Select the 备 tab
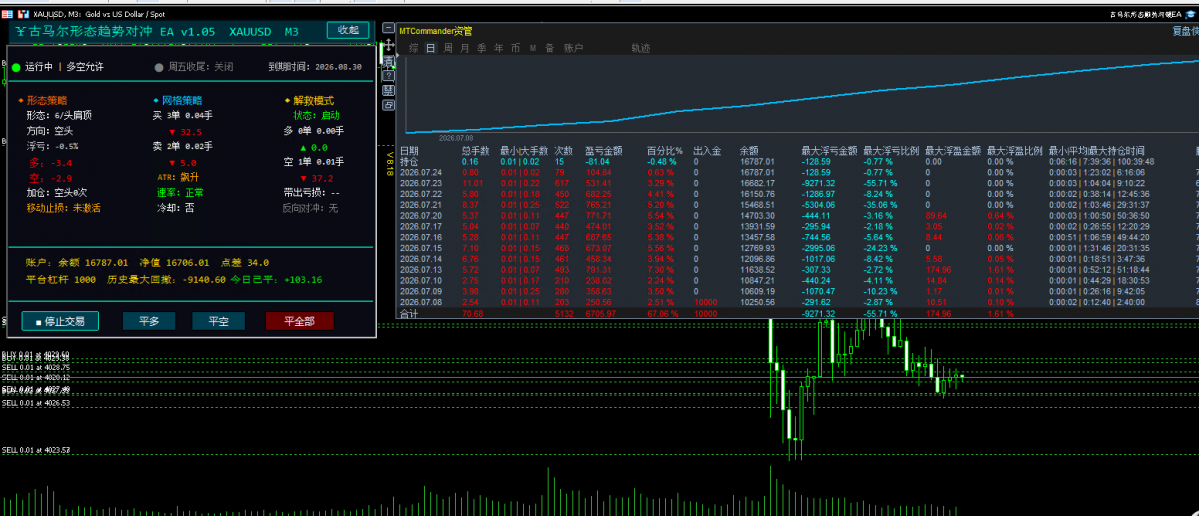 [549, 48]
